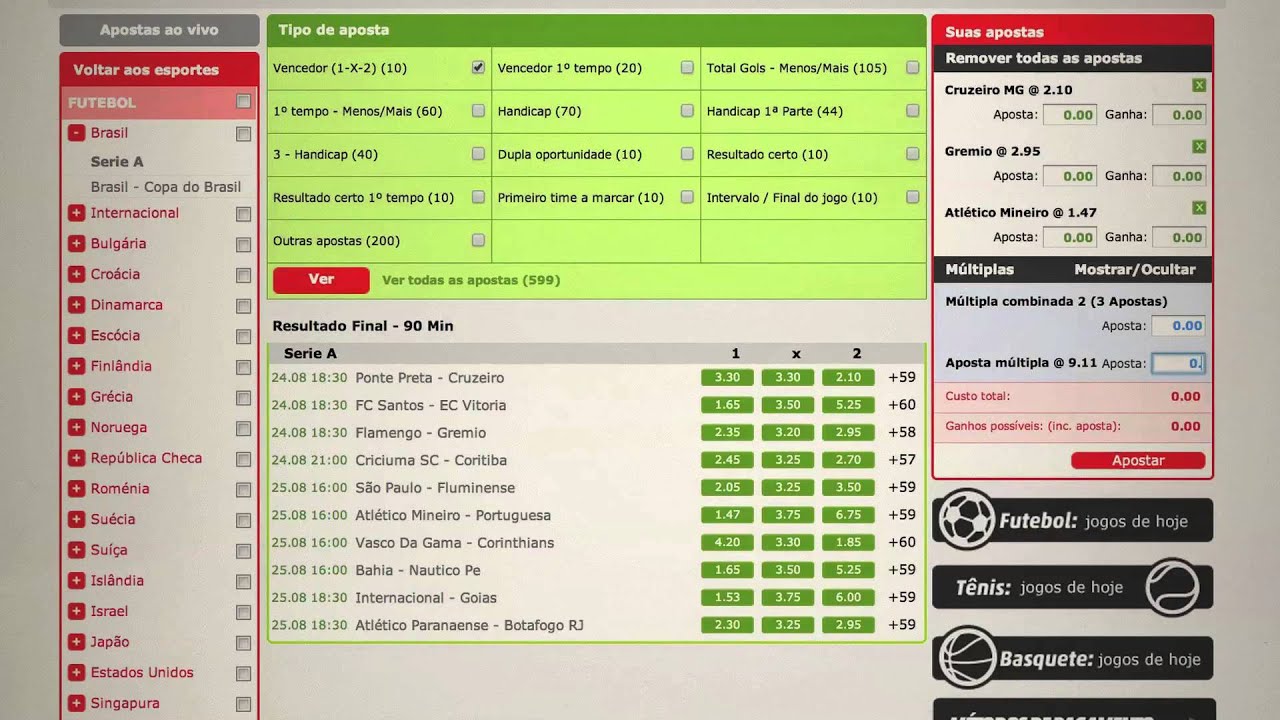1280x720 pixels.
Task: Select draw odds 3.20 for Flamengo - Gremio
Action: [x=788, y=433]
